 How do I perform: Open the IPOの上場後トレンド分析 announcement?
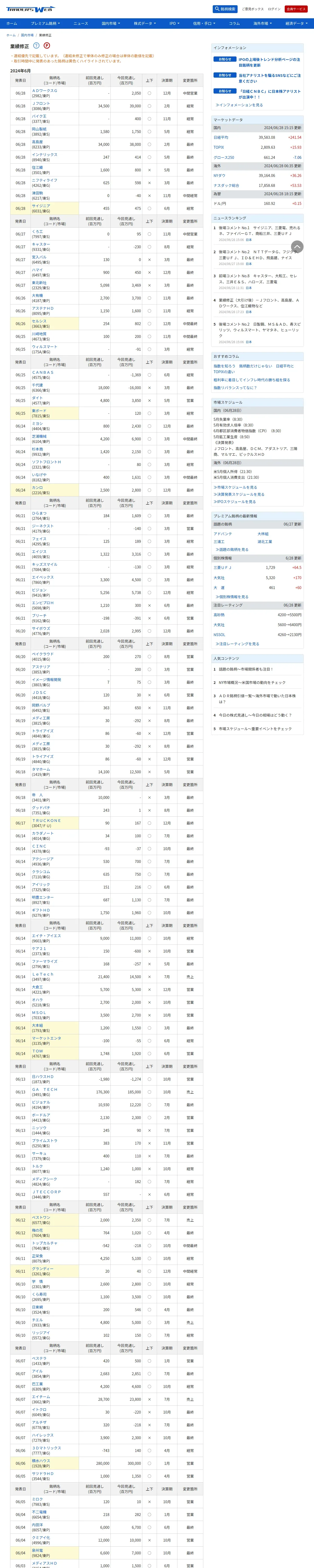click(x=269, y=62)
